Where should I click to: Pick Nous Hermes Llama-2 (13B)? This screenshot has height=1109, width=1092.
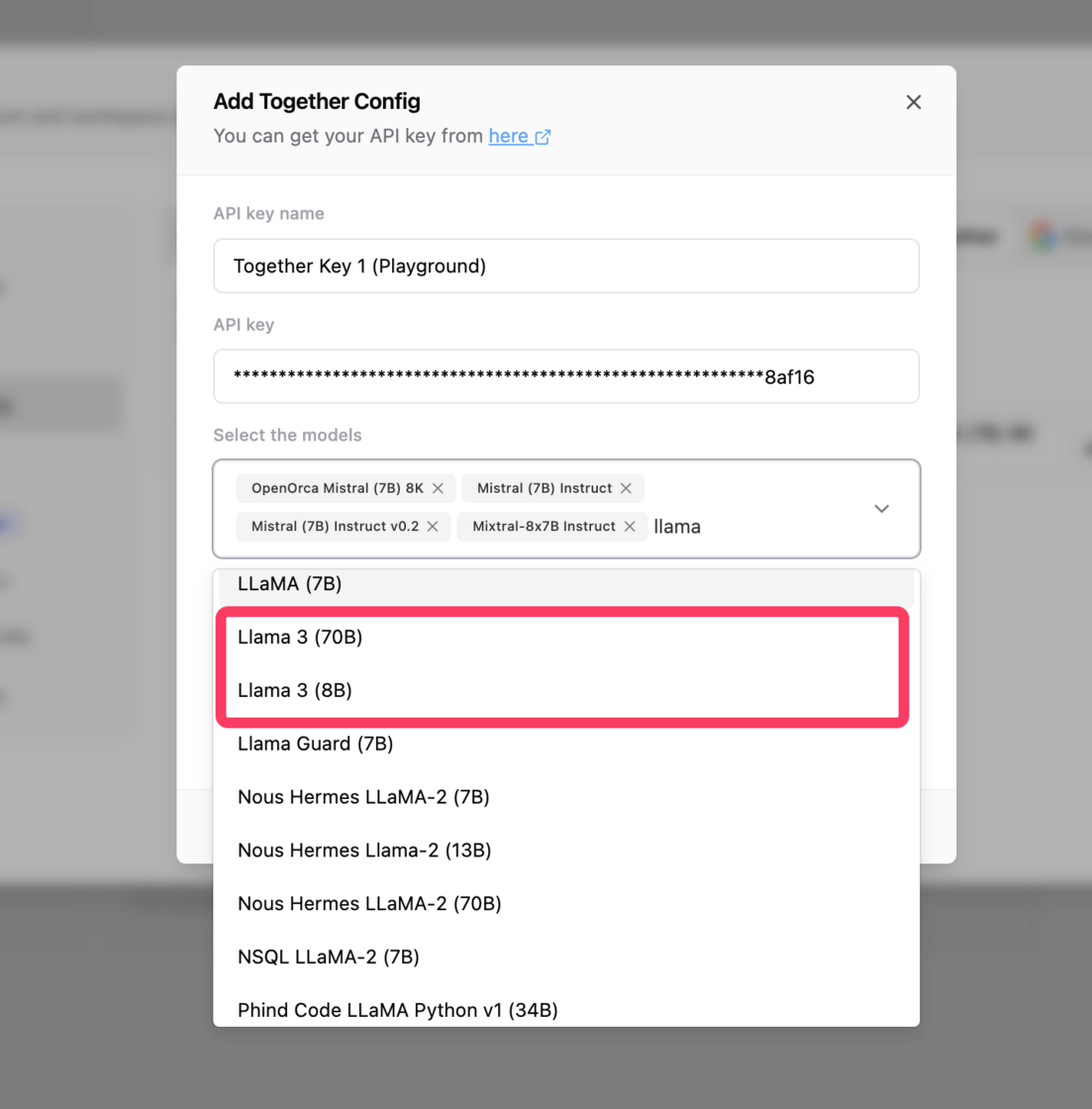click(566, 851)
